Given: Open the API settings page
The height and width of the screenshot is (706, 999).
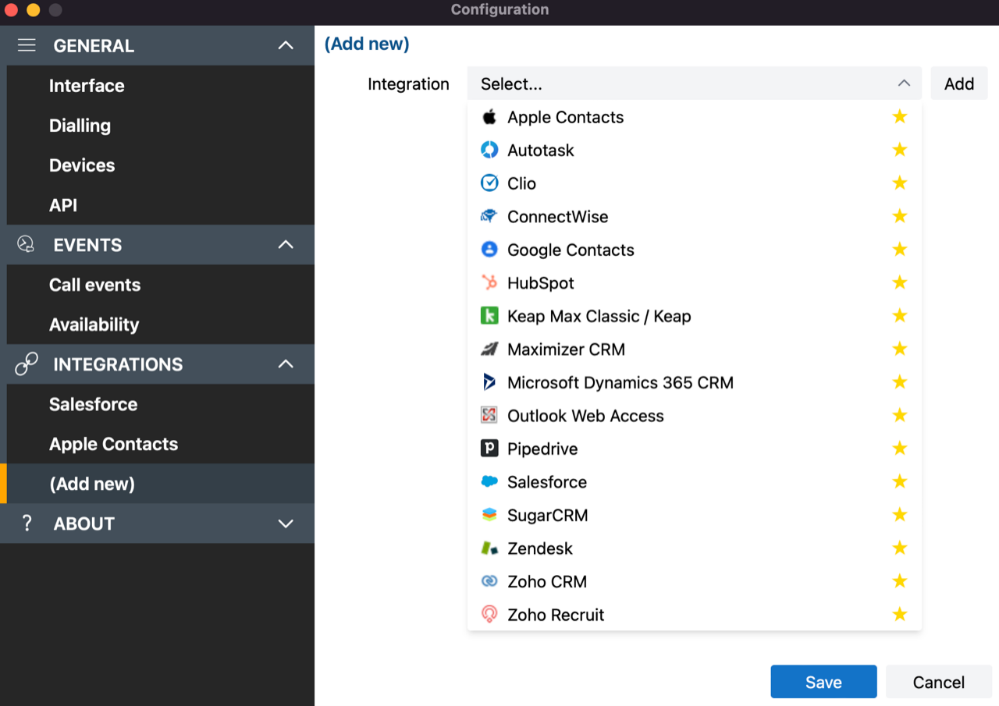Looking at the screenshot, I should 161,205.
